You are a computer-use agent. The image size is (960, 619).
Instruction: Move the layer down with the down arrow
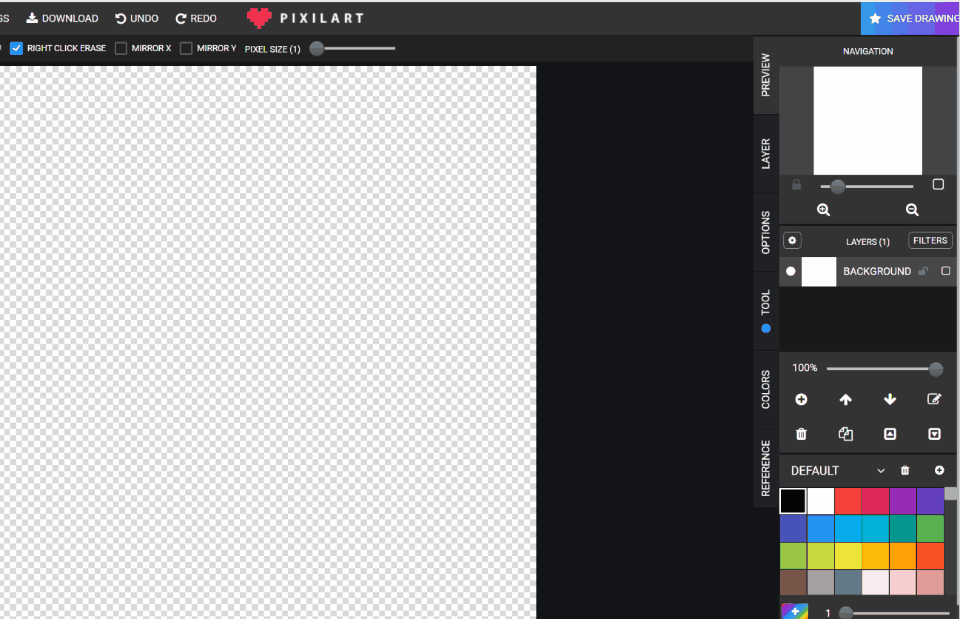coord(890,400)
